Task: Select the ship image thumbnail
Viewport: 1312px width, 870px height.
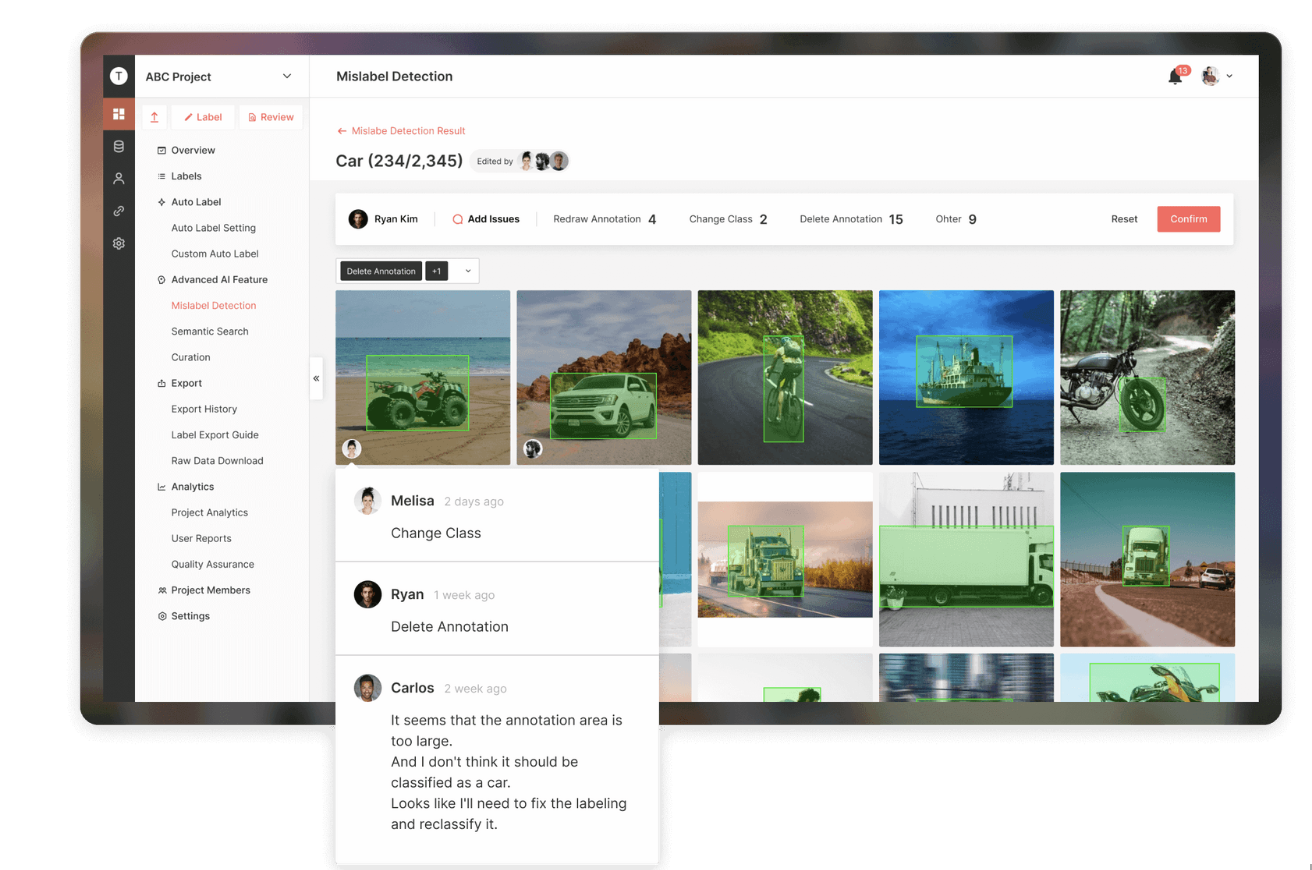Action: coord(966,378)
